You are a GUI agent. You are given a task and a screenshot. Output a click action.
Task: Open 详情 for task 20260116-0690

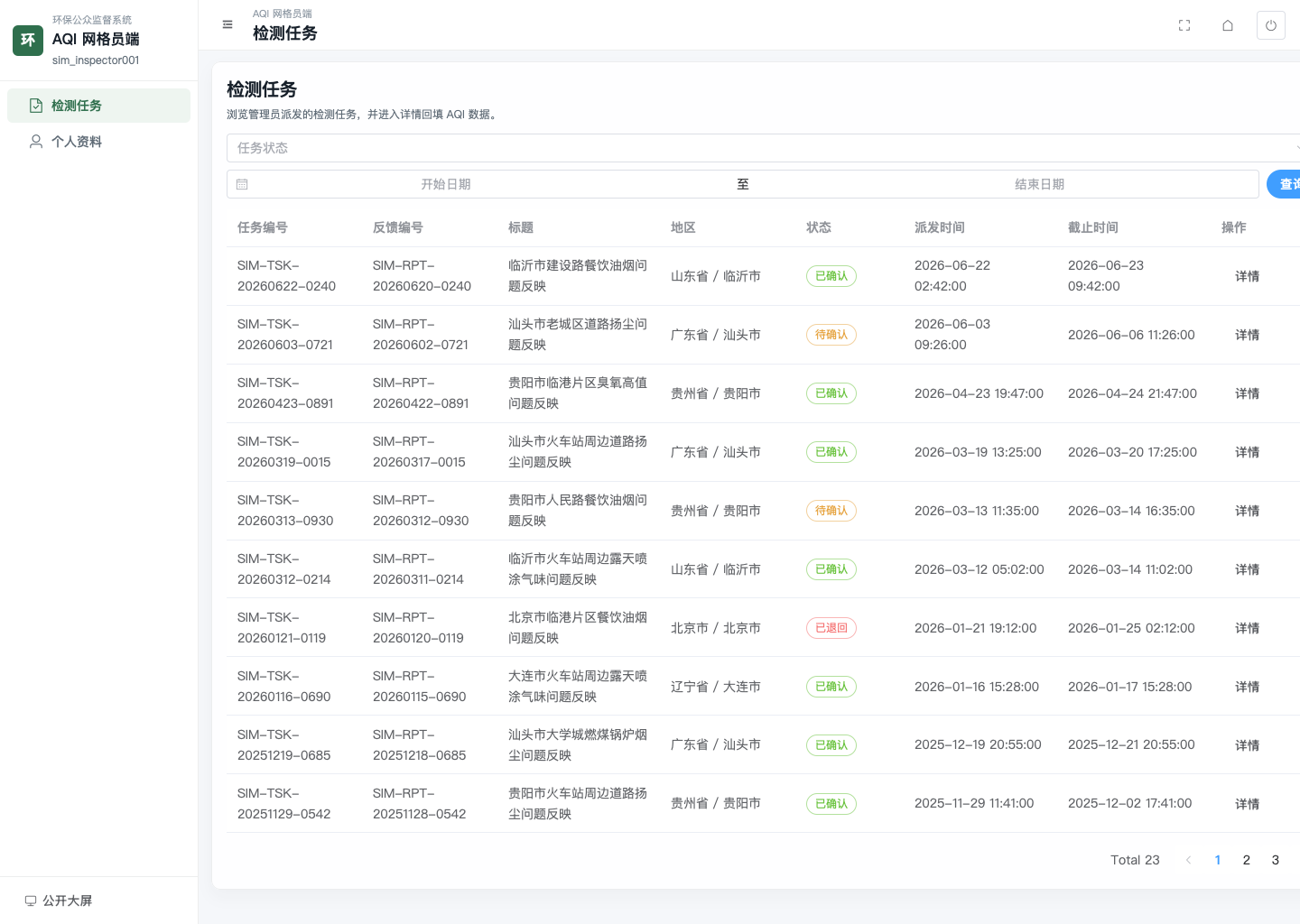[1247, 687]
